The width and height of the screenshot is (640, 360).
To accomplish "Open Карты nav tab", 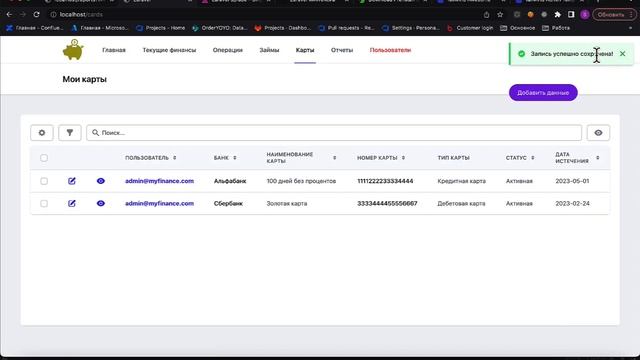I will pyautogui.click(x=305, y=50).
